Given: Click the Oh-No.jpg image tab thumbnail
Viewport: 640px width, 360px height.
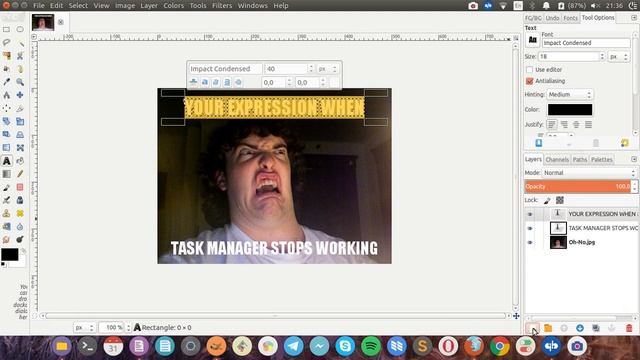Looking at the screenshot, I should 43,22.
